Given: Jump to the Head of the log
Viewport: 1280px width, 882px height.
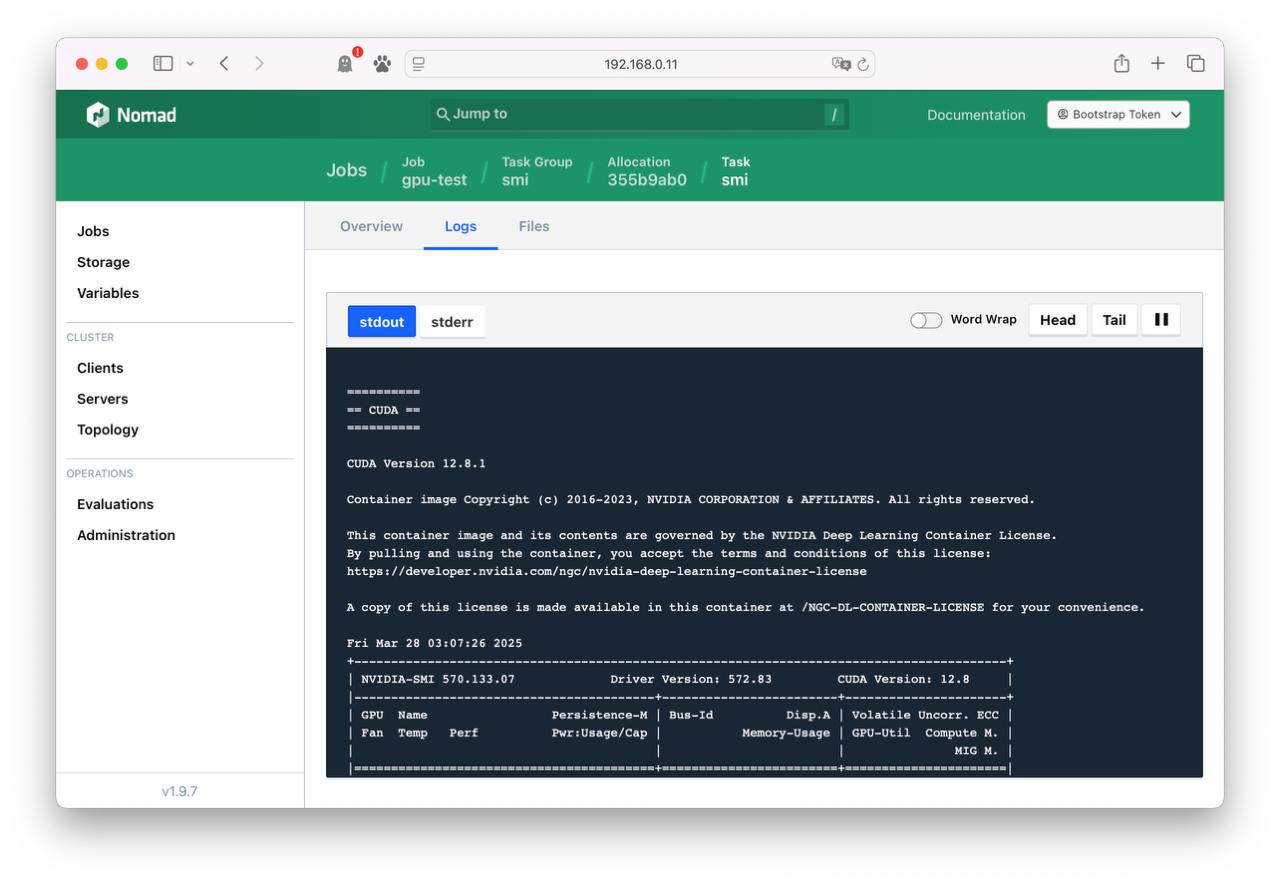Looking at the screenshot, I should 1058,320.
